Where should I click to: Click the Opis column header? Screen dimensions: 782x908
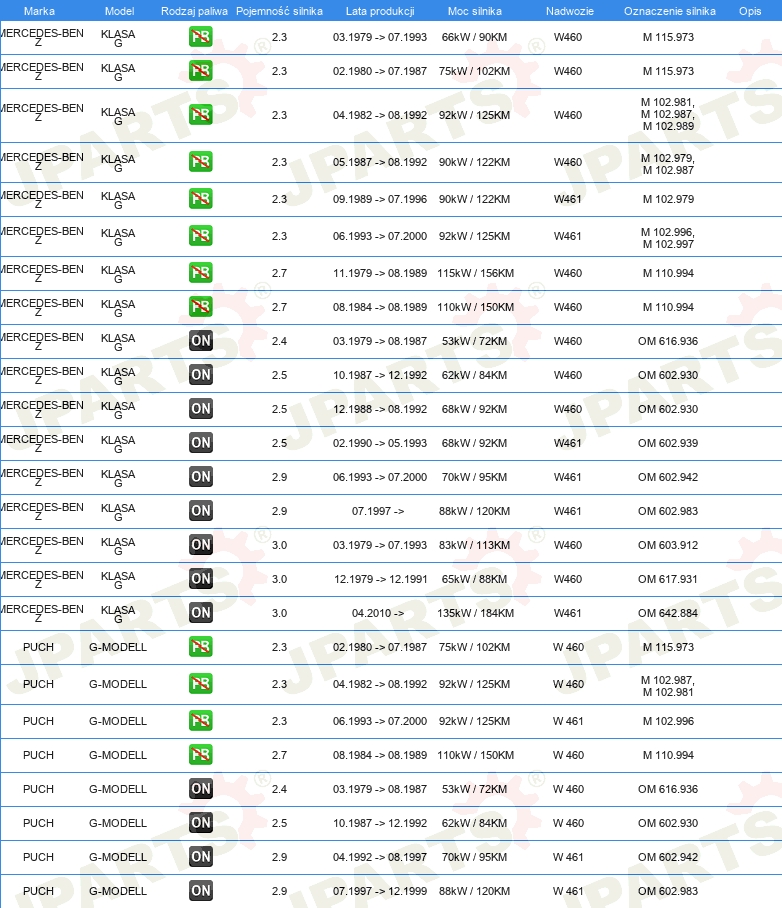point(750,11)
